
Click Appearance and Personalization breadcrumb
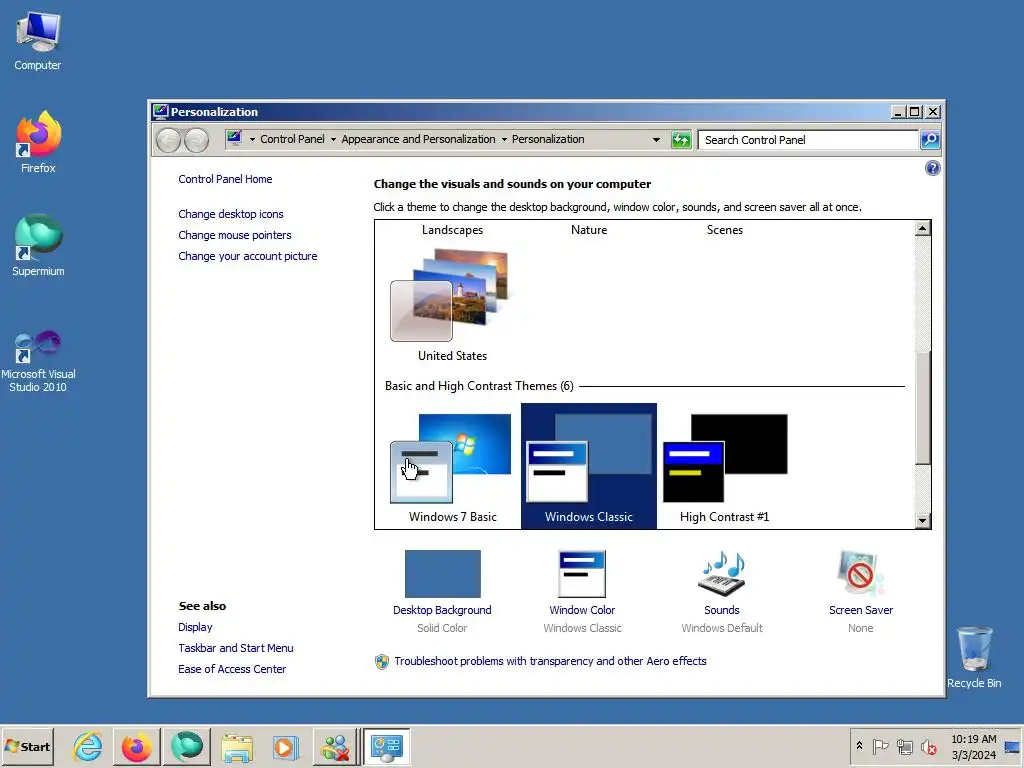[x=418, y=139]
